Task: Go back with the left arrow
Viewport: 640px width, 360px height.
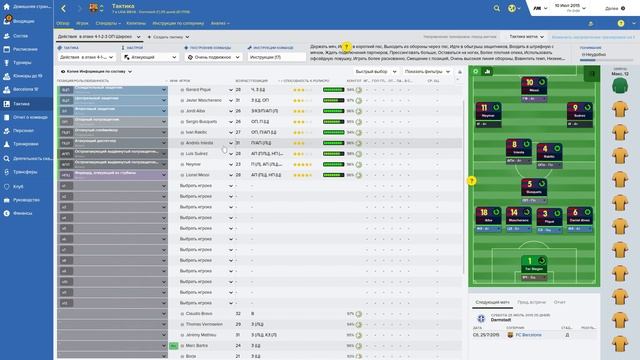Action: pyautogui.click(x=64, y=8)
